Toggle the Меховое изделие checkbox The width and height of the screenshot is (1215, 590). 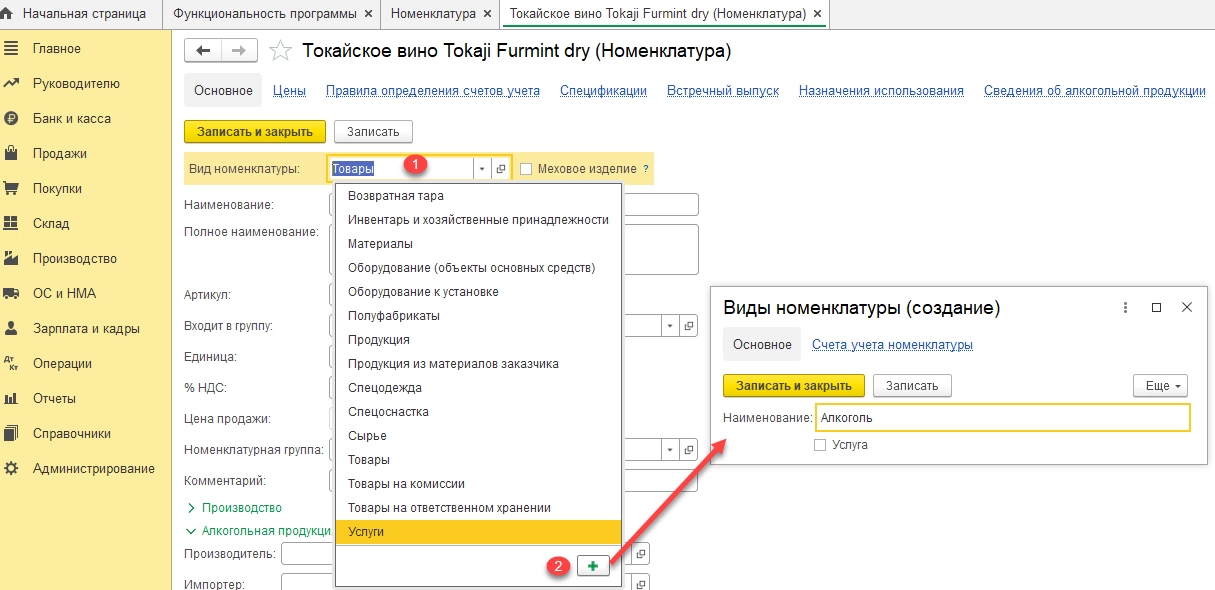(x=526, y=169)
